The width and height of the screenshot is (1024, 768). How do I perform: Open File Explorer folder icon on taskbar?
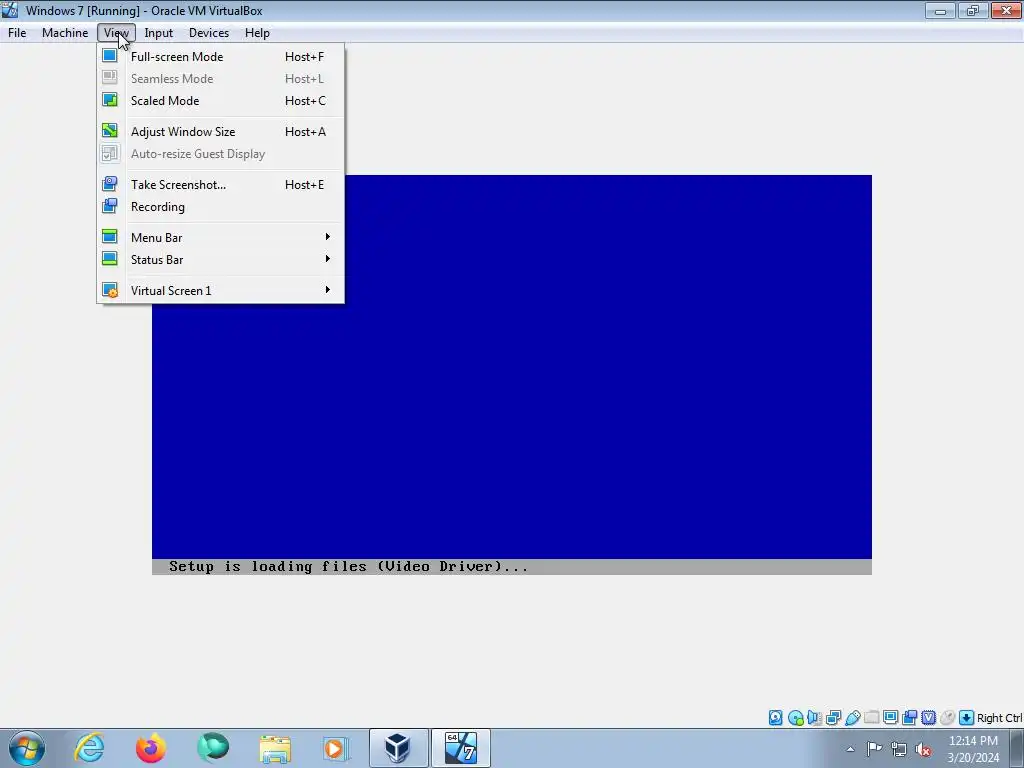coord(275,748)
